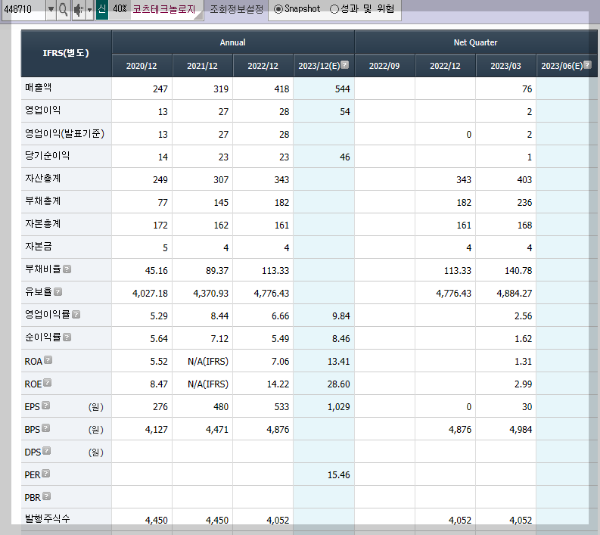600x535 pixels.
Task: Click the 2023/03 quarter column header
Action: click(x=505, y=66)
